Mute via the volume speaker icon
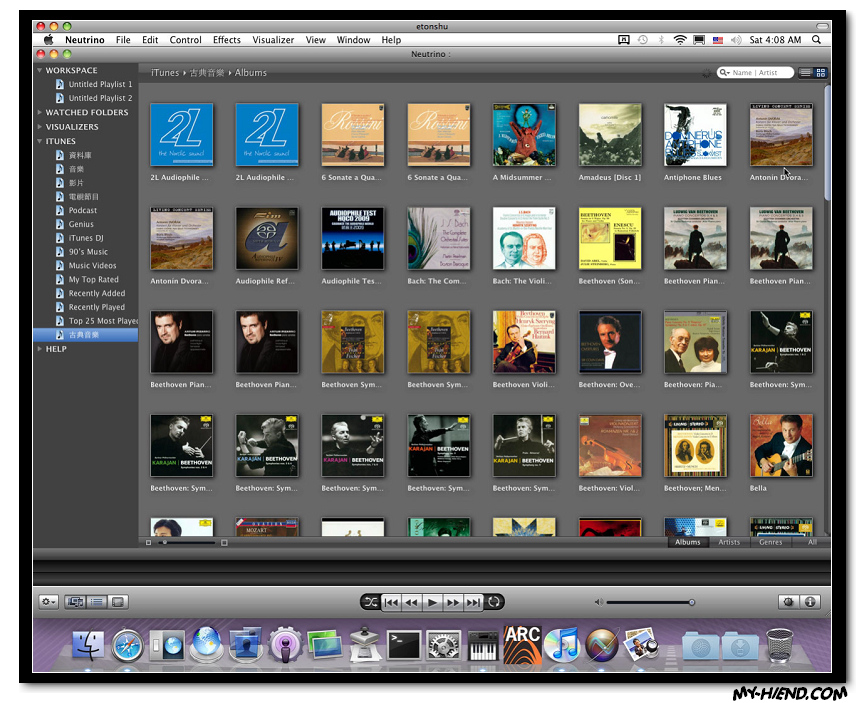 pyautogui.click(x=599, y=602)
